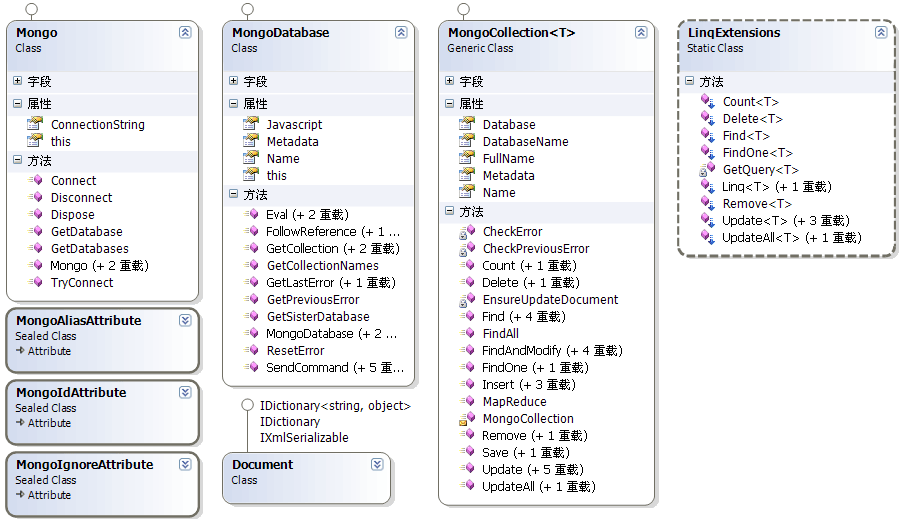This screenshot has height=523, width=905.
Task: Click the IXmlSerializable interface label
Action: 304,437
